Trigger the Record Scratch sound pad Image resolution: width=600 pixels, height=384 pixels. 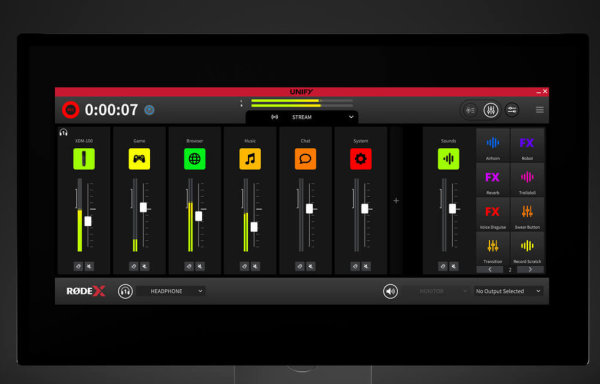pyautogui.click(x=527, y=248)
